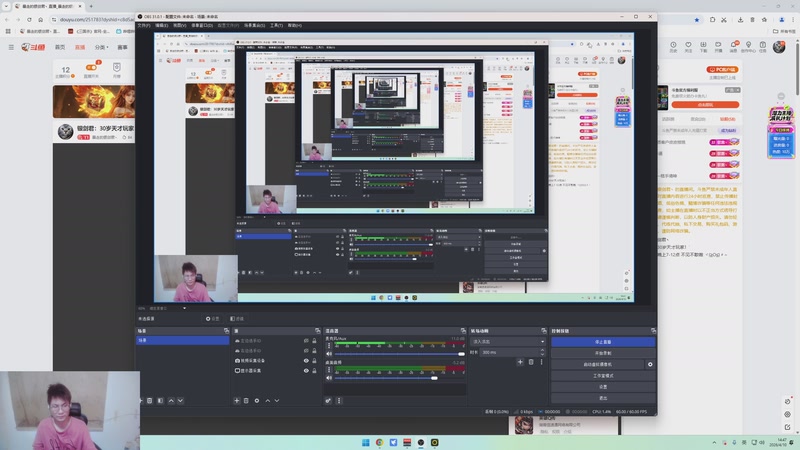Click the Mic/Aux volume slider
Viewport: 800px width, 450px height.
(x=399, y=354)
